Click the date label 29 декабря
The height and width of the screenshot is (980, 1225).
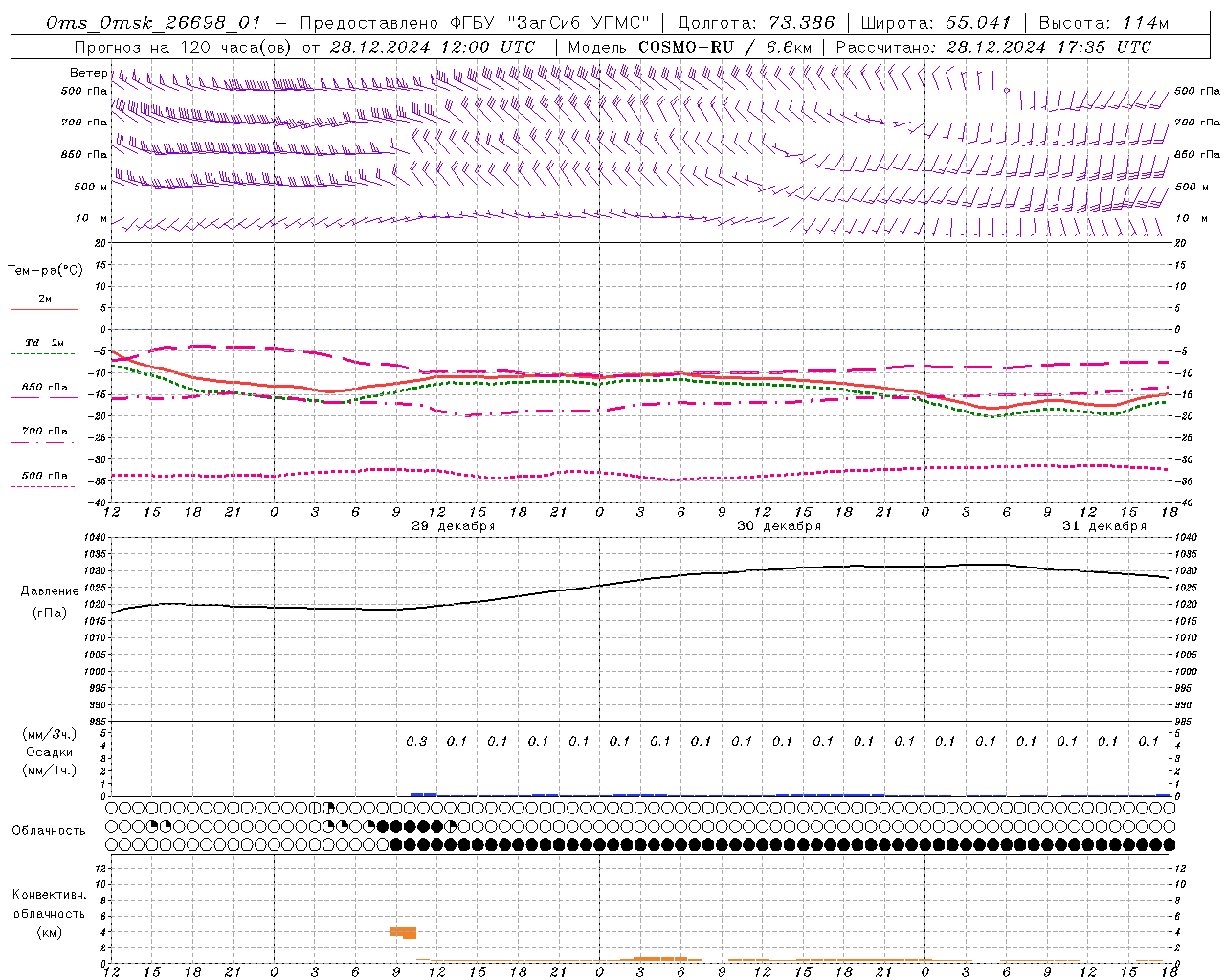[x=454, y=526]
